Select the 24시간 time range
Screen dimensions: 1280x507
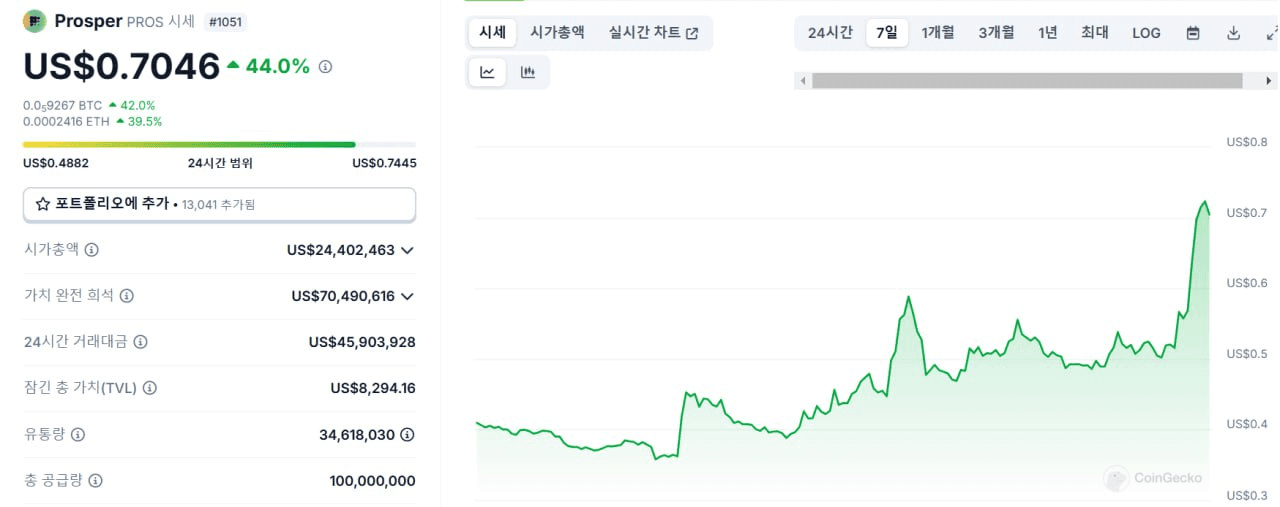pos(830,33)
